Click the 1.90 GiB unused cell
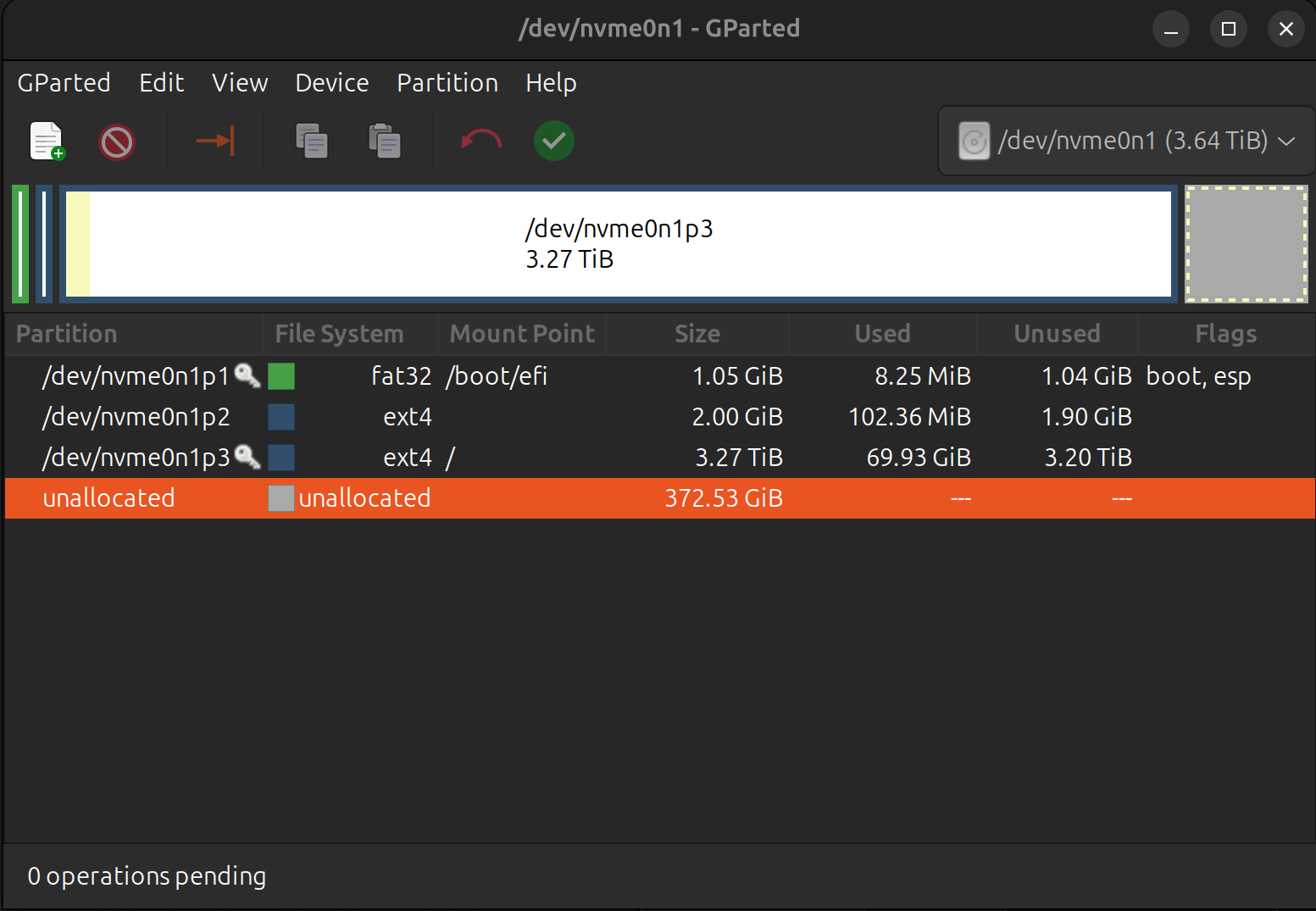The image size is (1316, 911). click(1086, 417)
